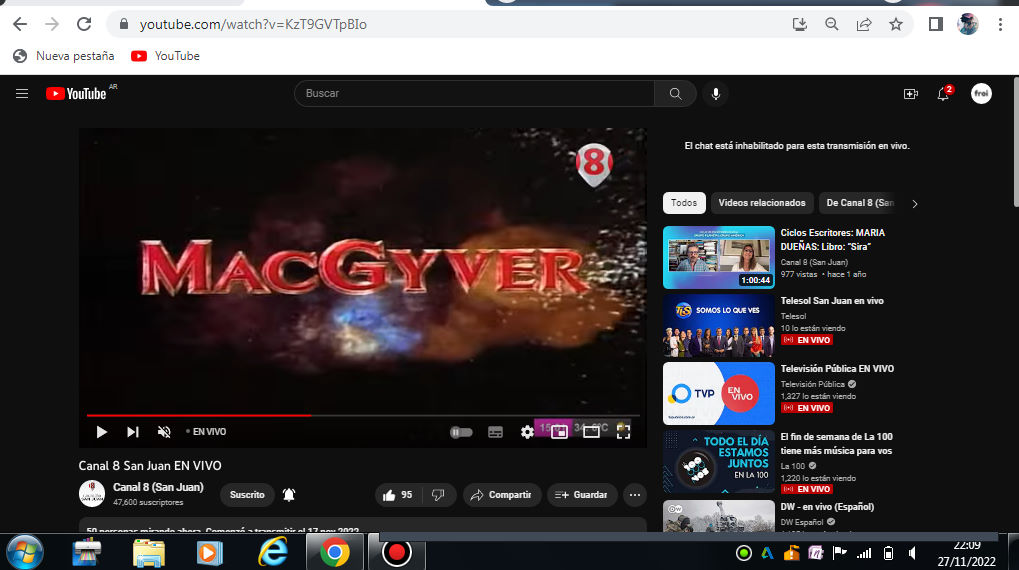Open Ciclos Escritores video thumbnail
1019x570 pixels.
[718, 257]
